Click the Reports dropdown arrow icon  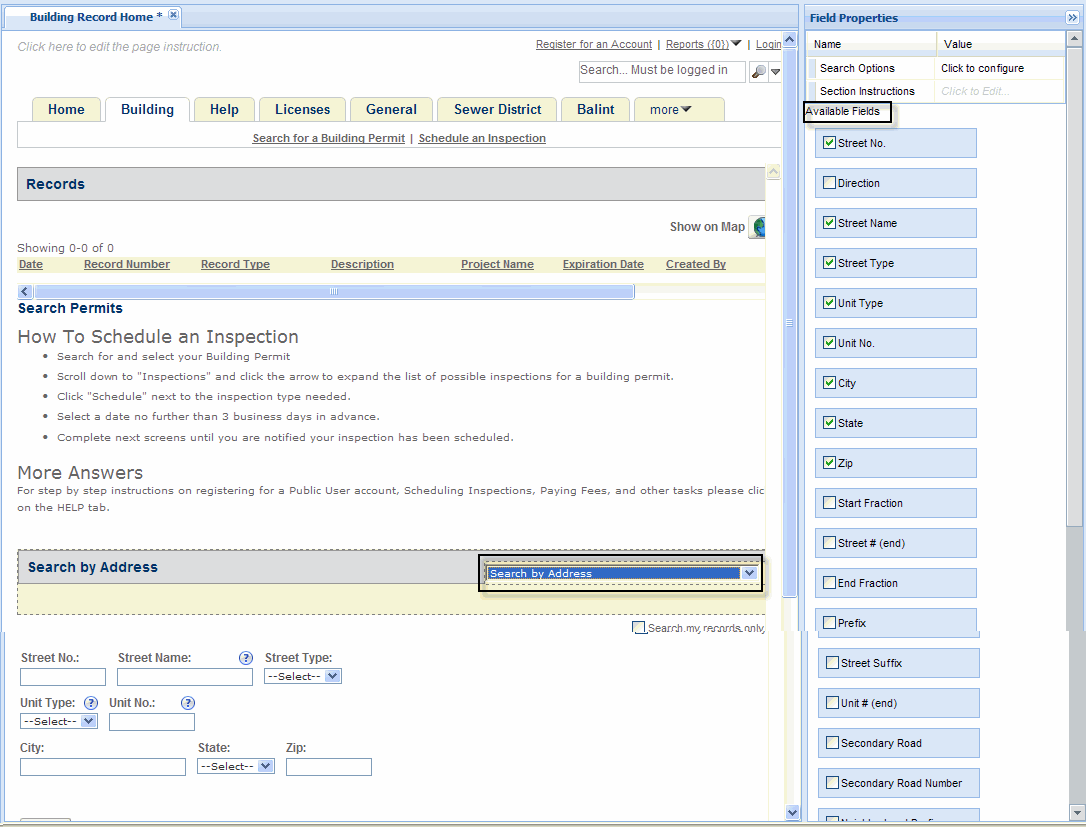pos(737,44)
